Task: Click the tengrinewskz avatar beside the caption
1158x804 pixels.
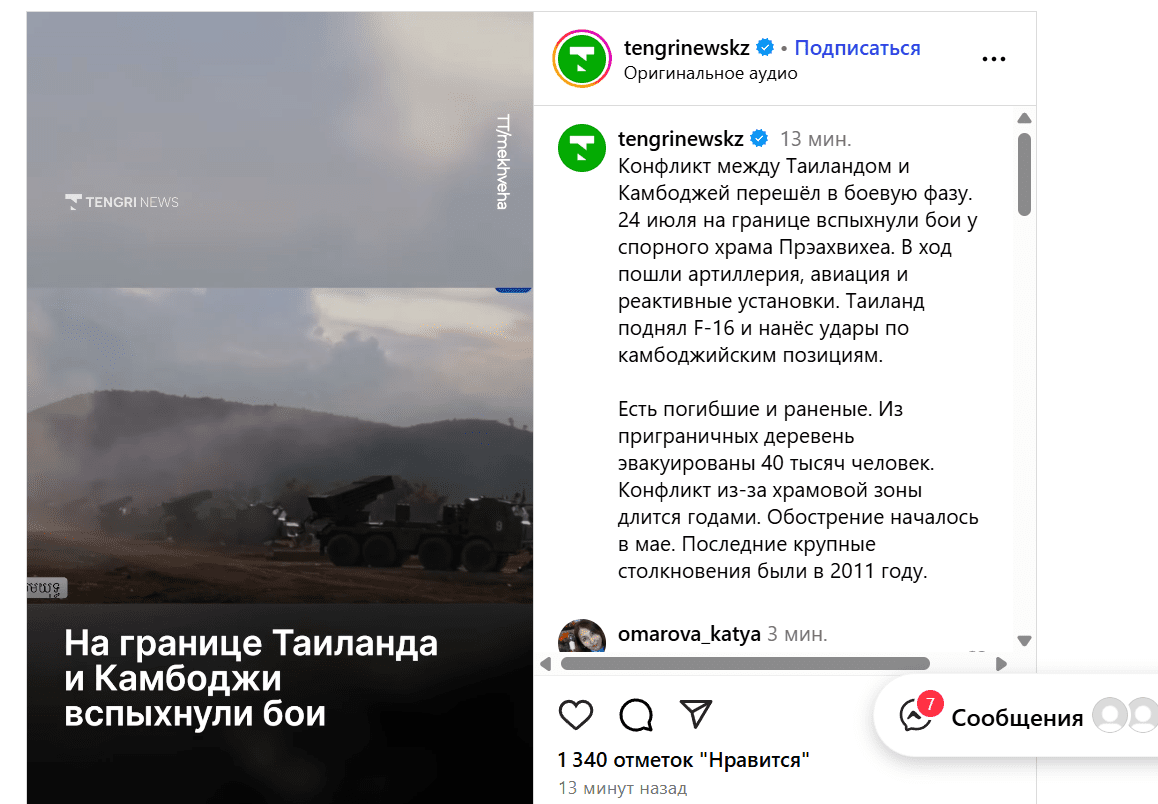Action: 582,148
